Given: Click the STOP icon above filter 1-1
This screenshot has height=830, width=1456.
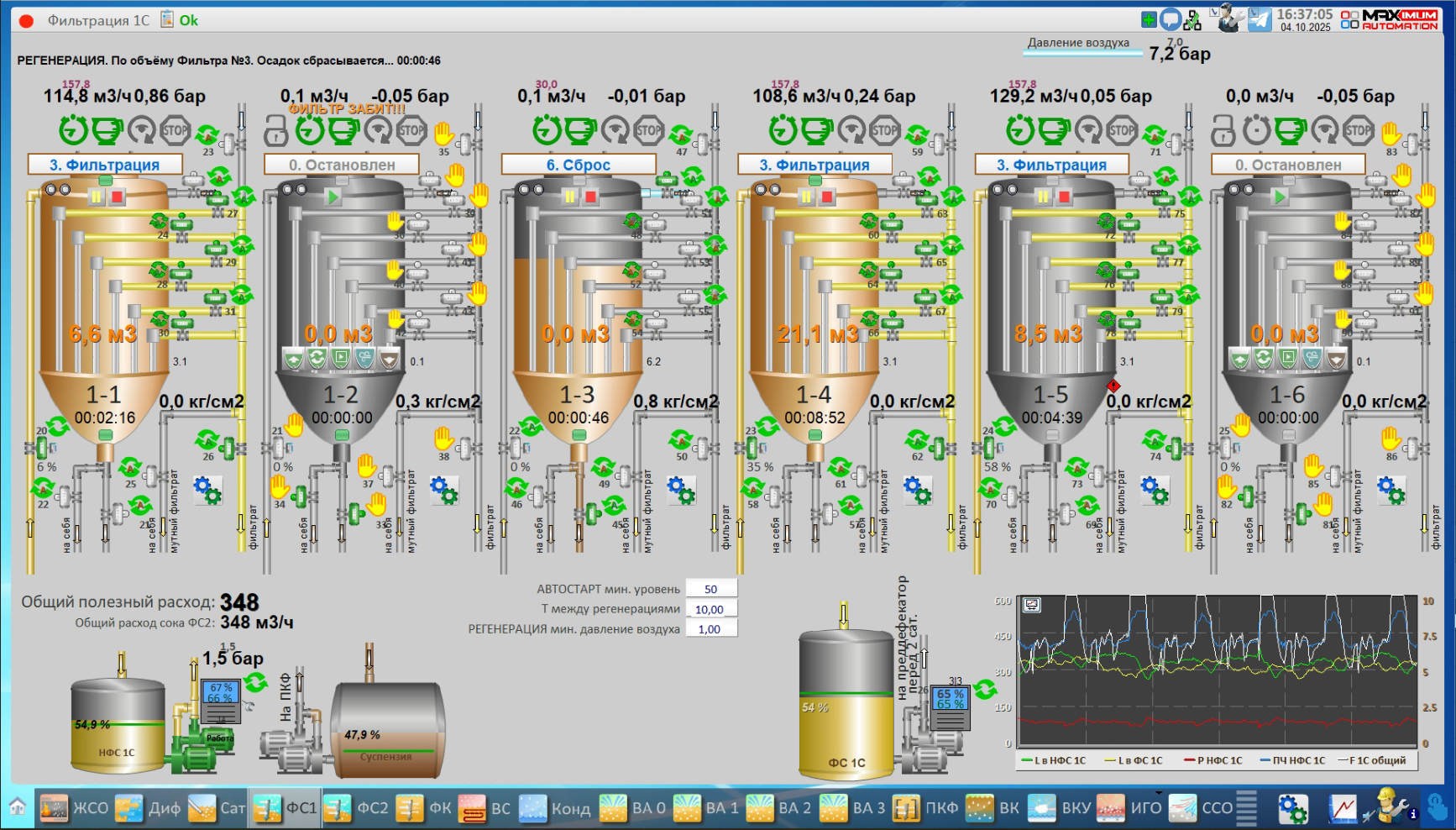Looking at the screenshot, I should tap(175, 130).
